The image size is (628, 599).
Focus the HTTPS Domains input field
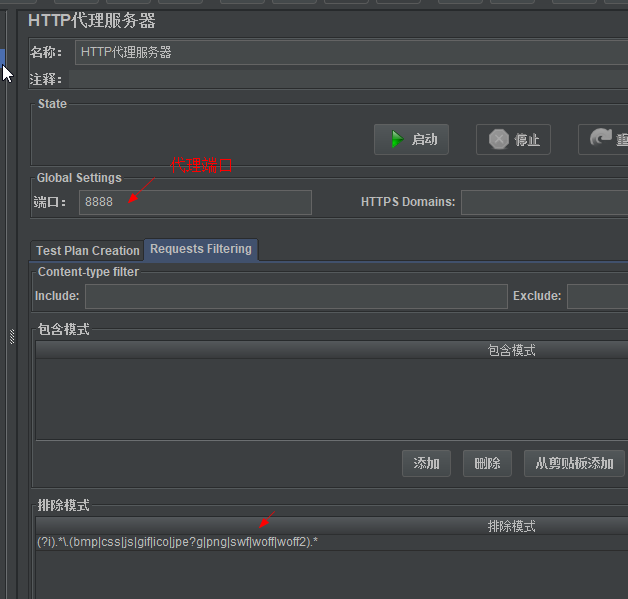click(x=544, y=202)
